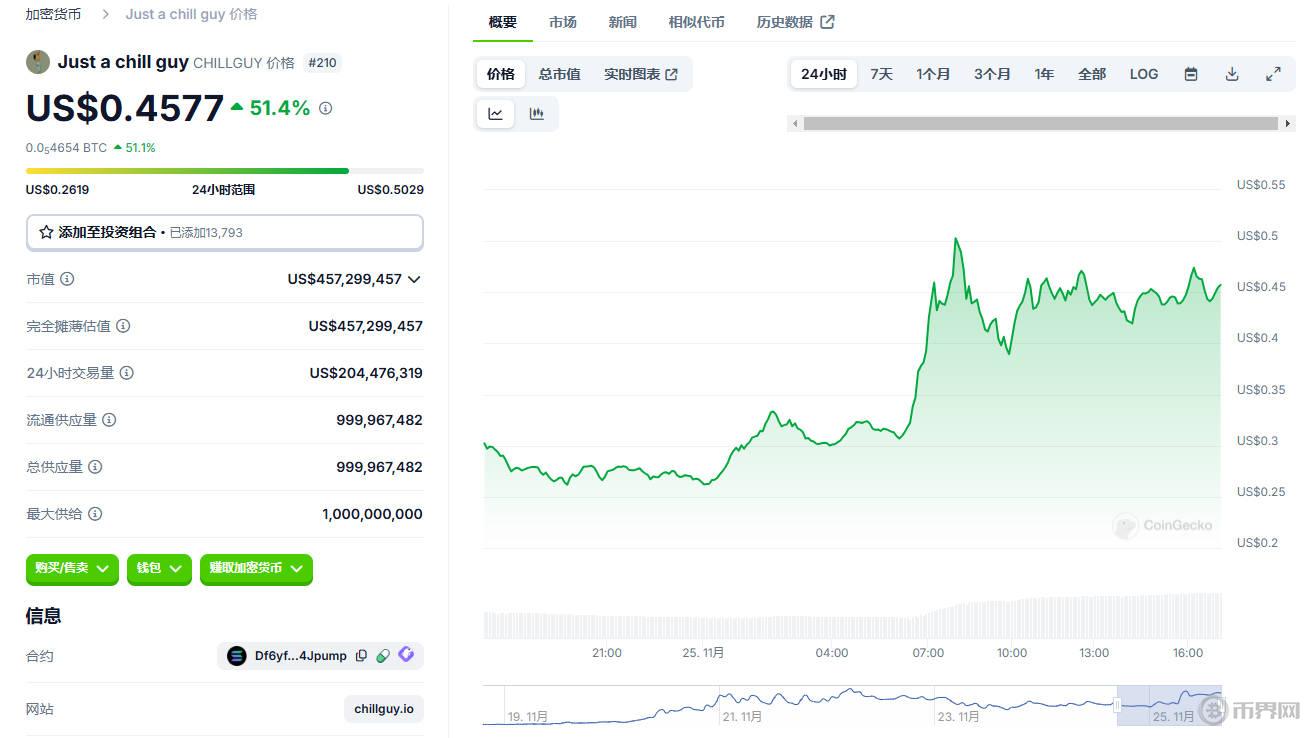Click the horizontal scrollbar under time ranges
1311x738 pixels.
click(1040, 123)
